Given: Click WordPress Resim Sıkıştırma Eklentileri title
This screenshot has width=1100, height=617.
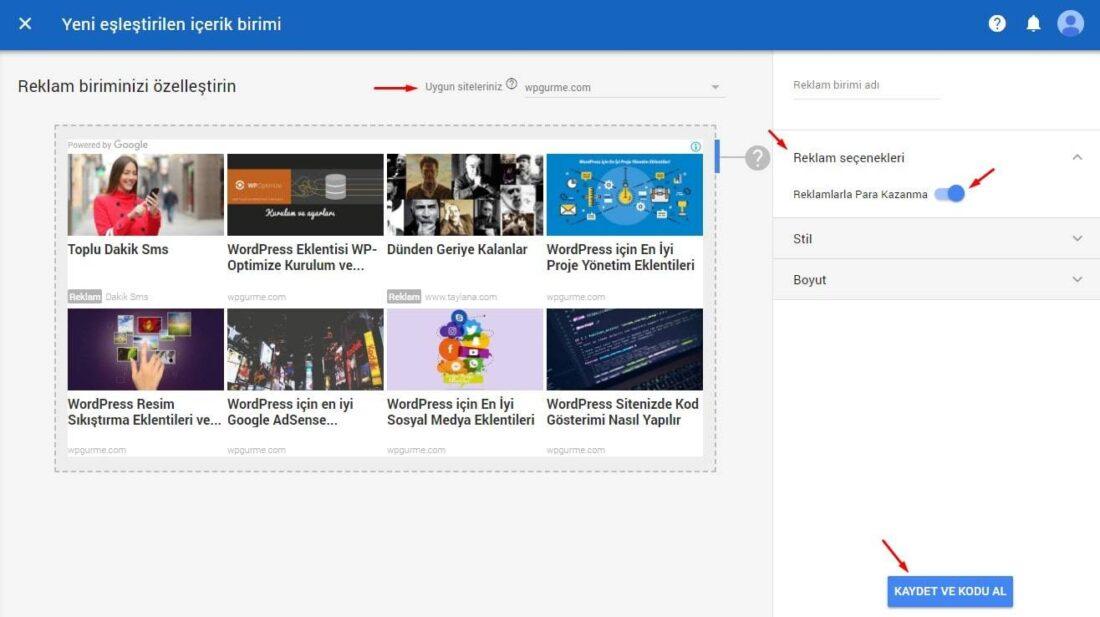Looking at the screenshot, I should 145,412.
